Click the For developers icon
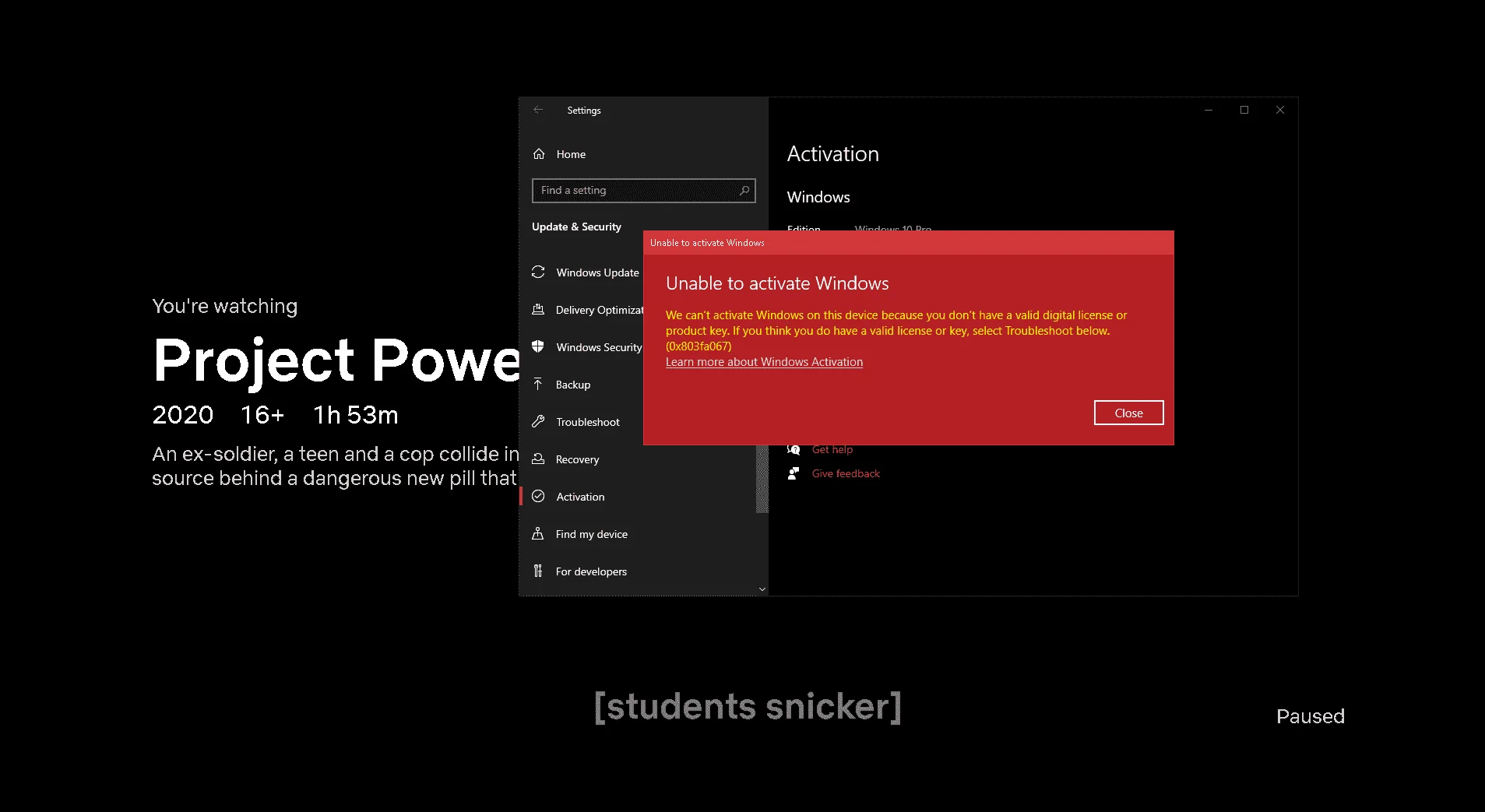 click(x=538, y=571)
